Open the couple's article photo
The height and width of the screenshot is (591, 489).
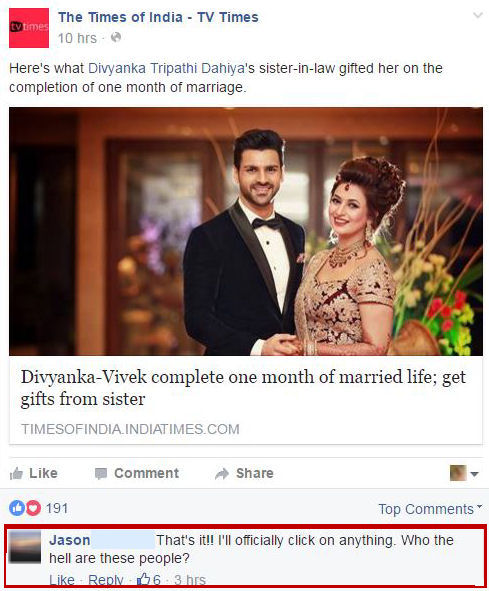click(246, 231)
